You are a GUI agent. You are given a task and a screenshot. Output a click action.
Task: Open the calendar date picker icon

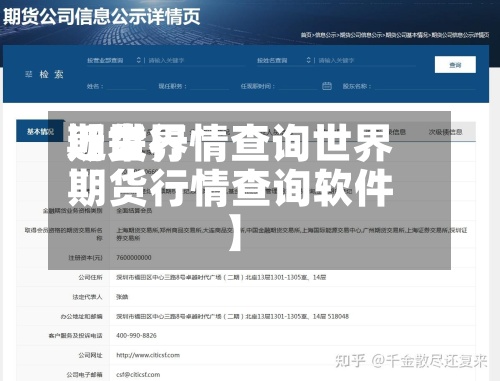point(327,86)
